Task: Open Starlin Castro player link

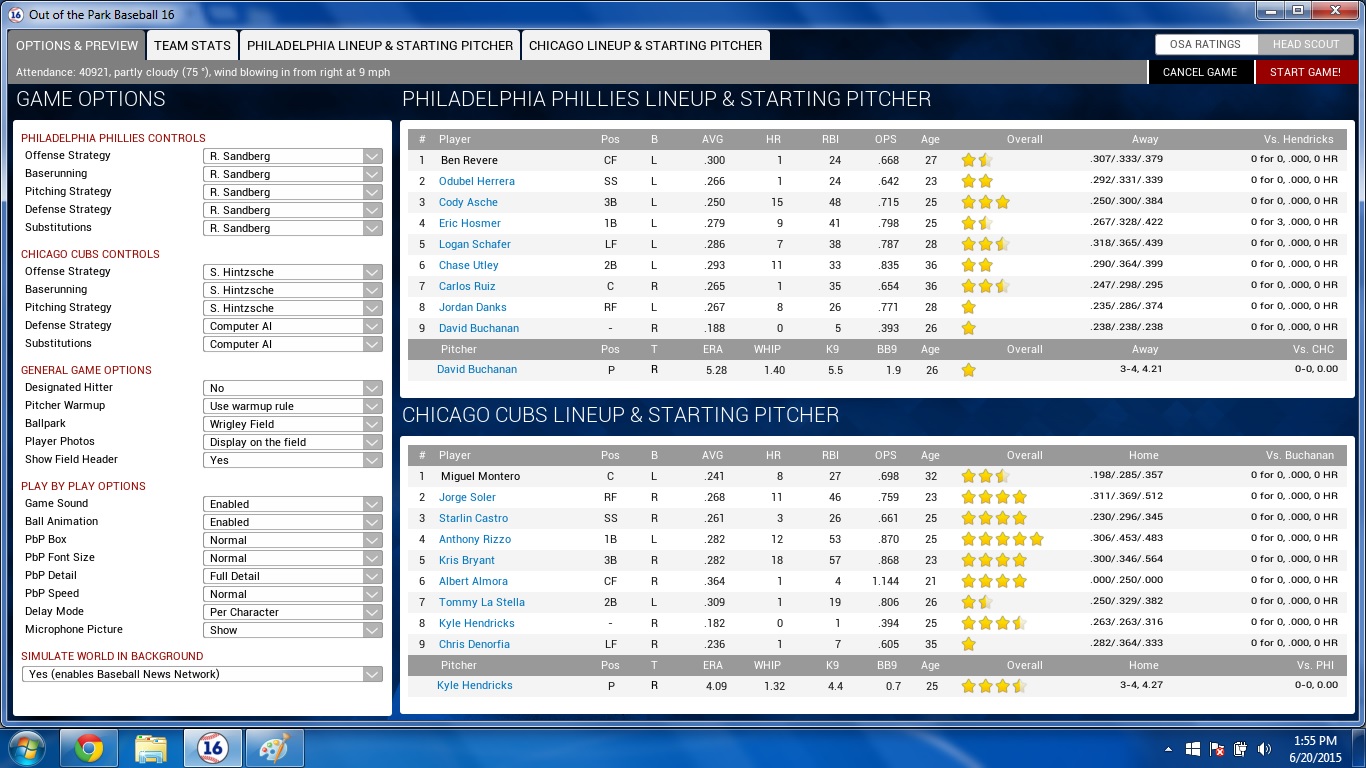Action: pyautogui.click(x=473, y=518)
